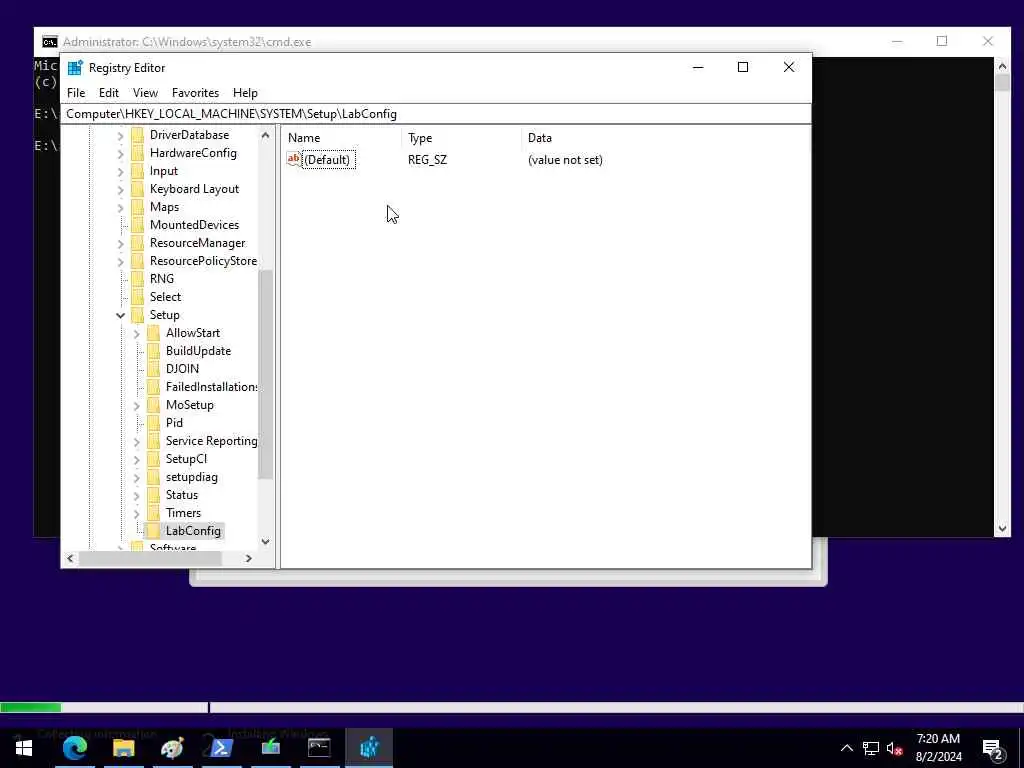This screenshot has width=1024, height=768.
Task: Expand the HardwareConfig key
Action: point(120,153)
